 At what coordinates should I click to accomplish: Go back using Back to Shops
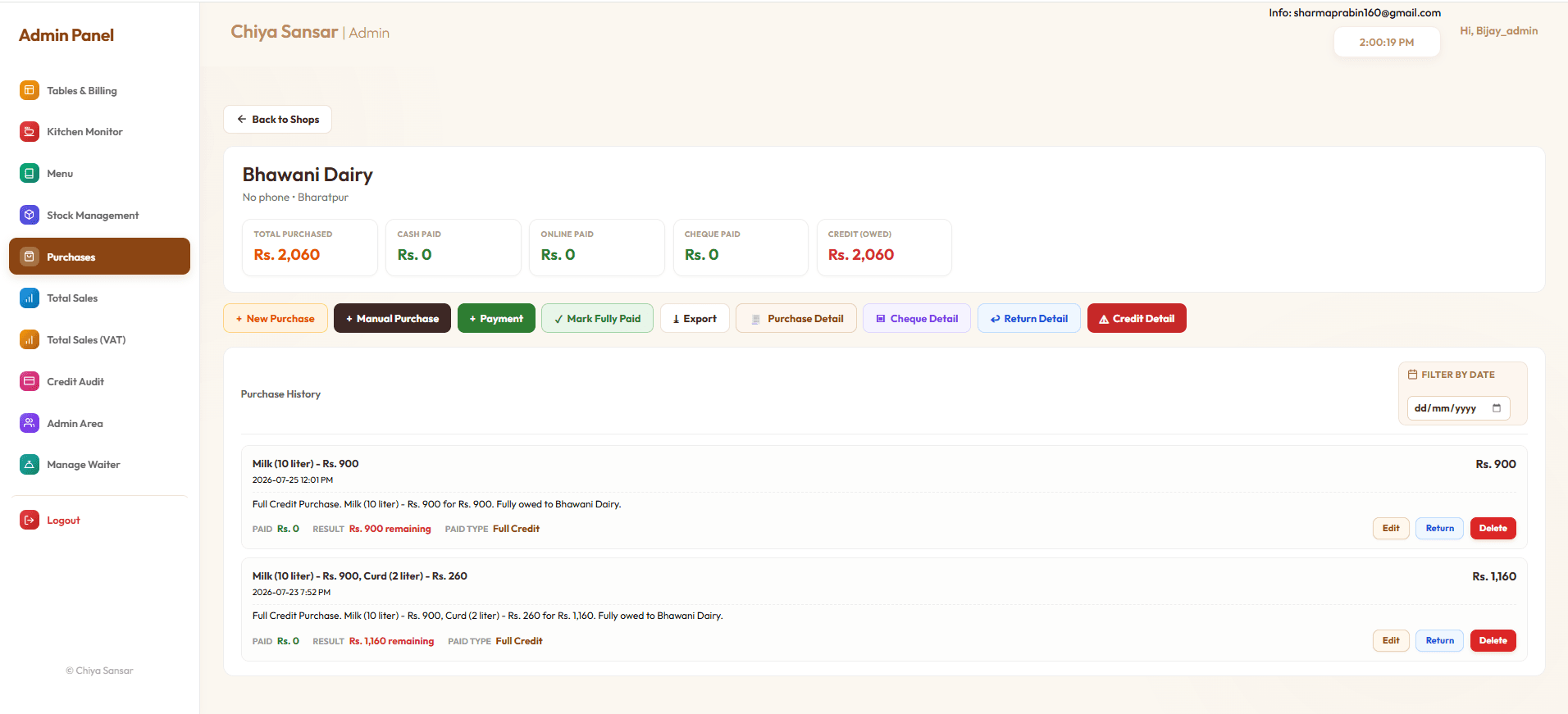(277, 119)
